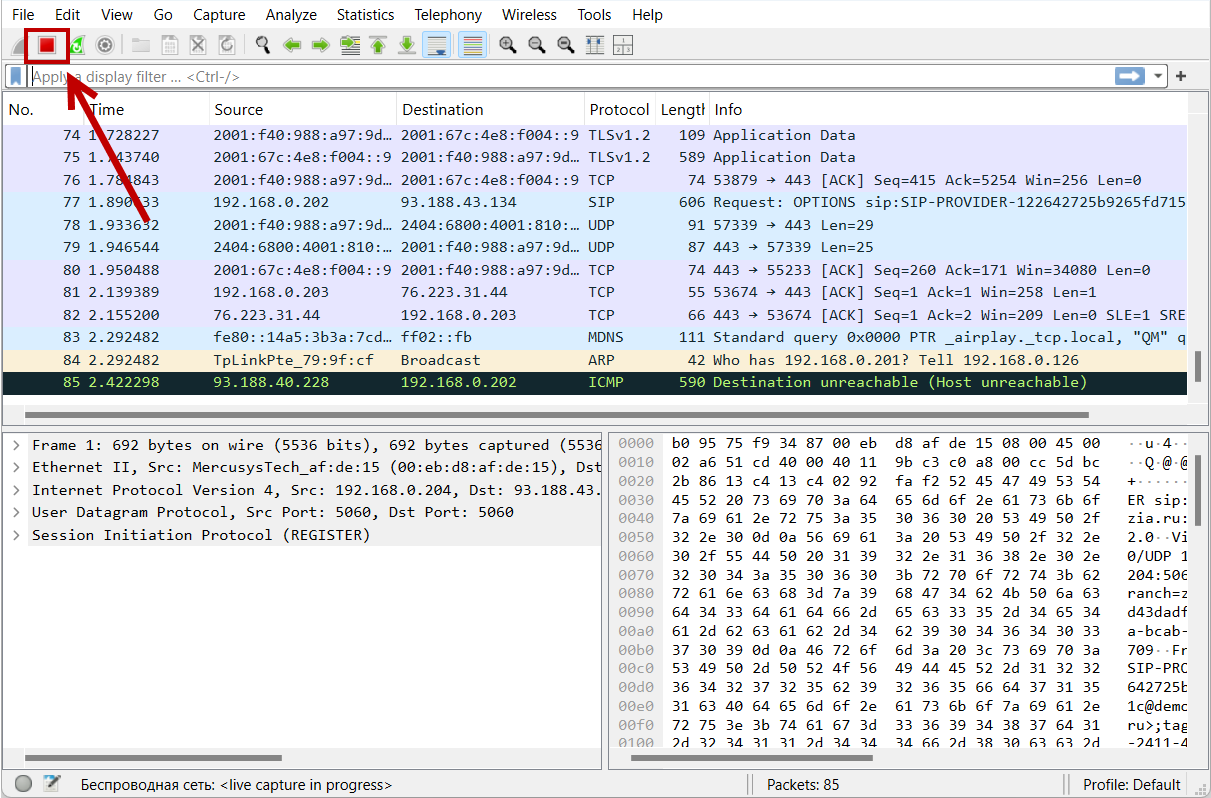The width and height of the screenshot is (1211, 798).
Task: Open the display filter history dropdown
Action: pos(1159,76)
